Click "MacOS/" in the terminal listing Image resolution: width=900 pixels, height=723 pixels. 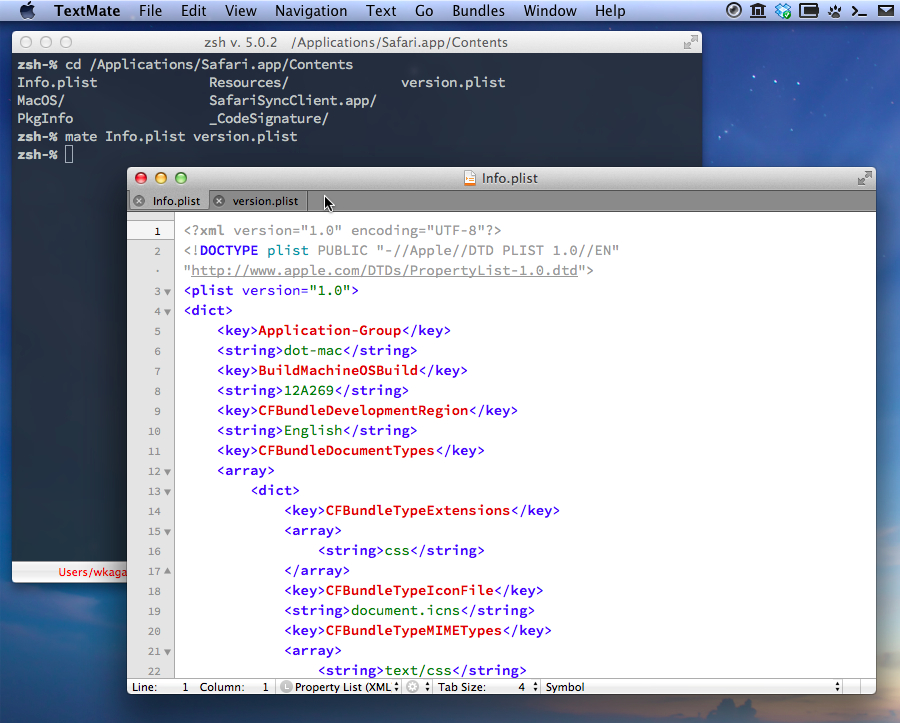click(x=41, y=100)
